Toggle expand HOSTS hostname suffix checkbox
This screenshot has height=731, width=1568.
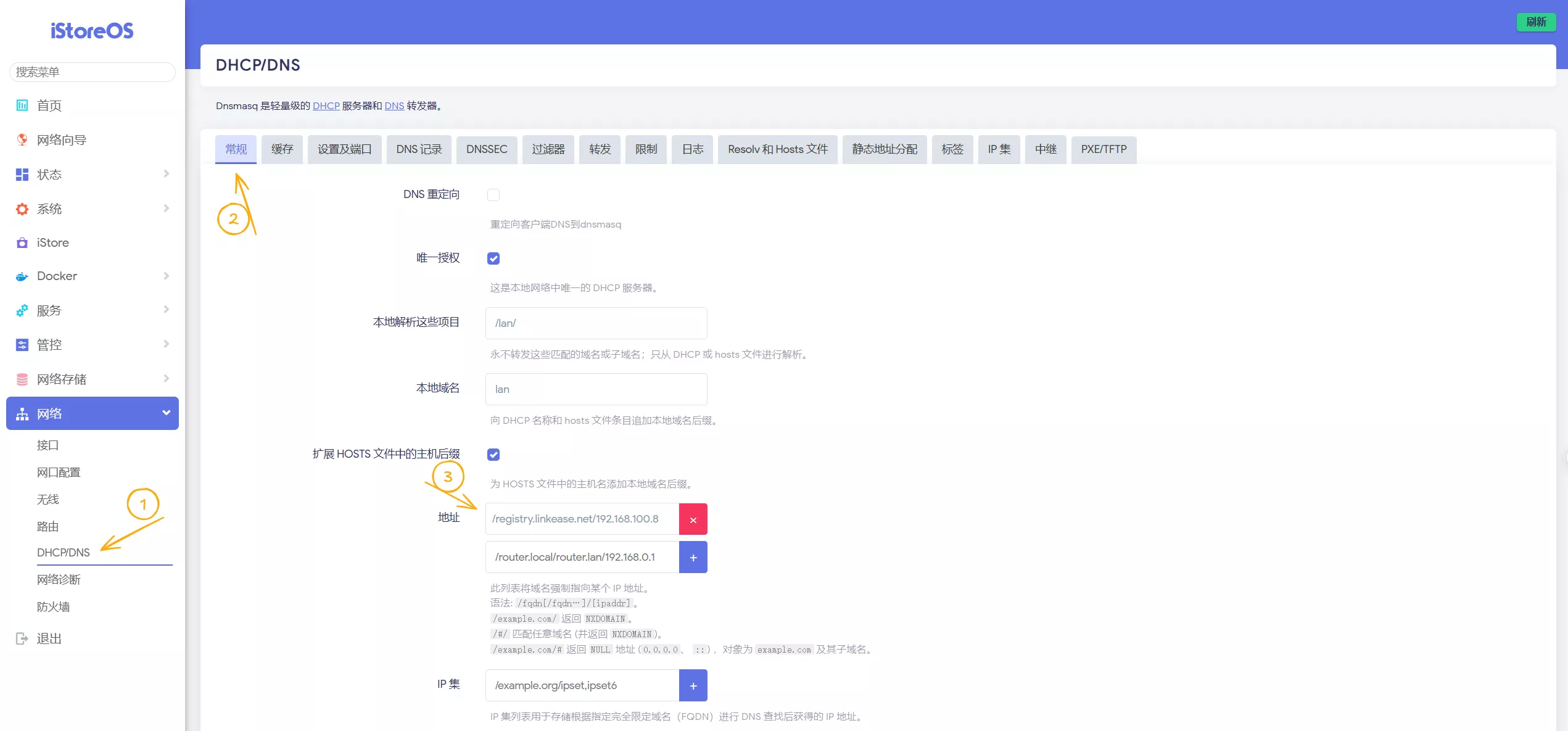493,455
